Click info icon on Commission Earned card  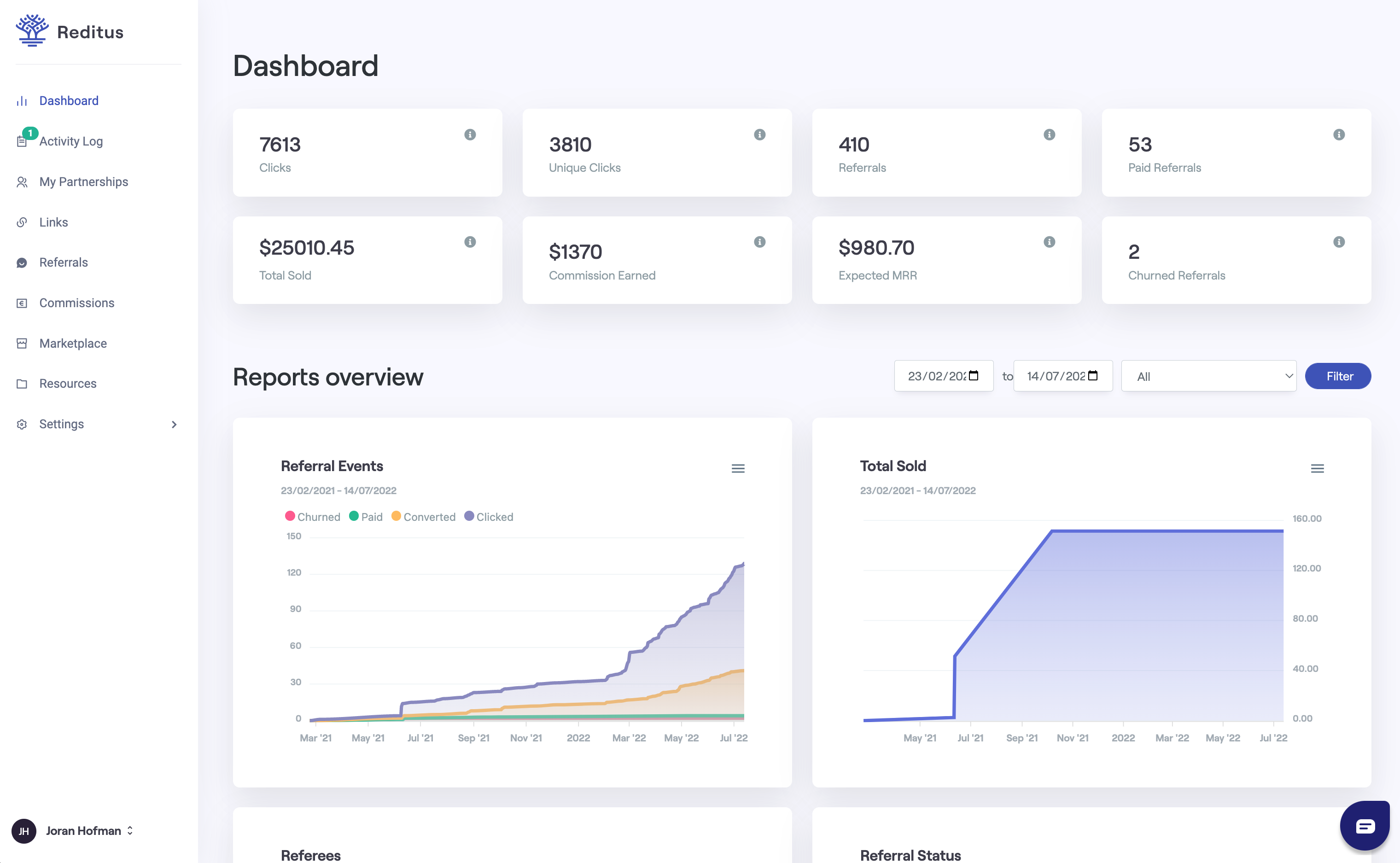click(759, 242)
